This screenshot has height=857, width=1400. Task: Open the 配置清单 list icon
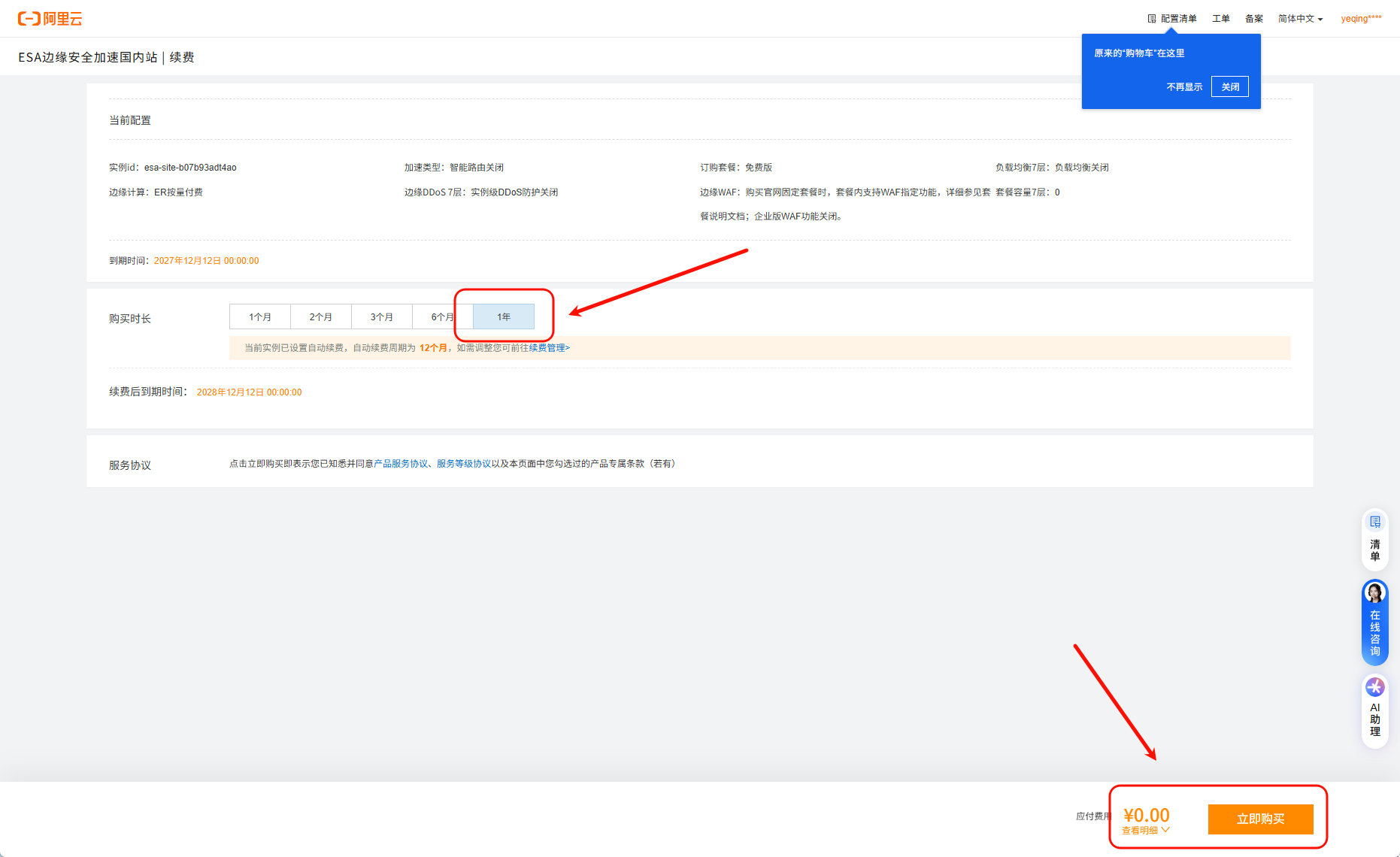point(1151,19)
